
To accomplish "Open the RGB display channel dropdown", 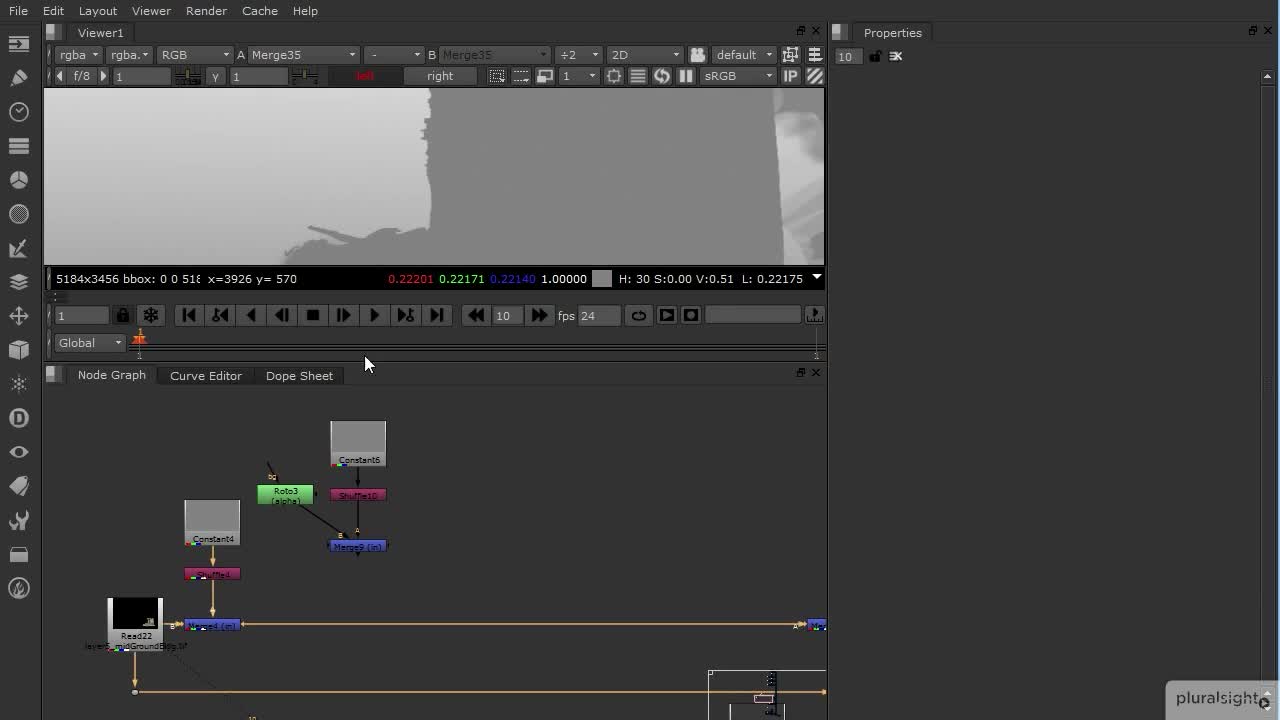I will 195,55.
